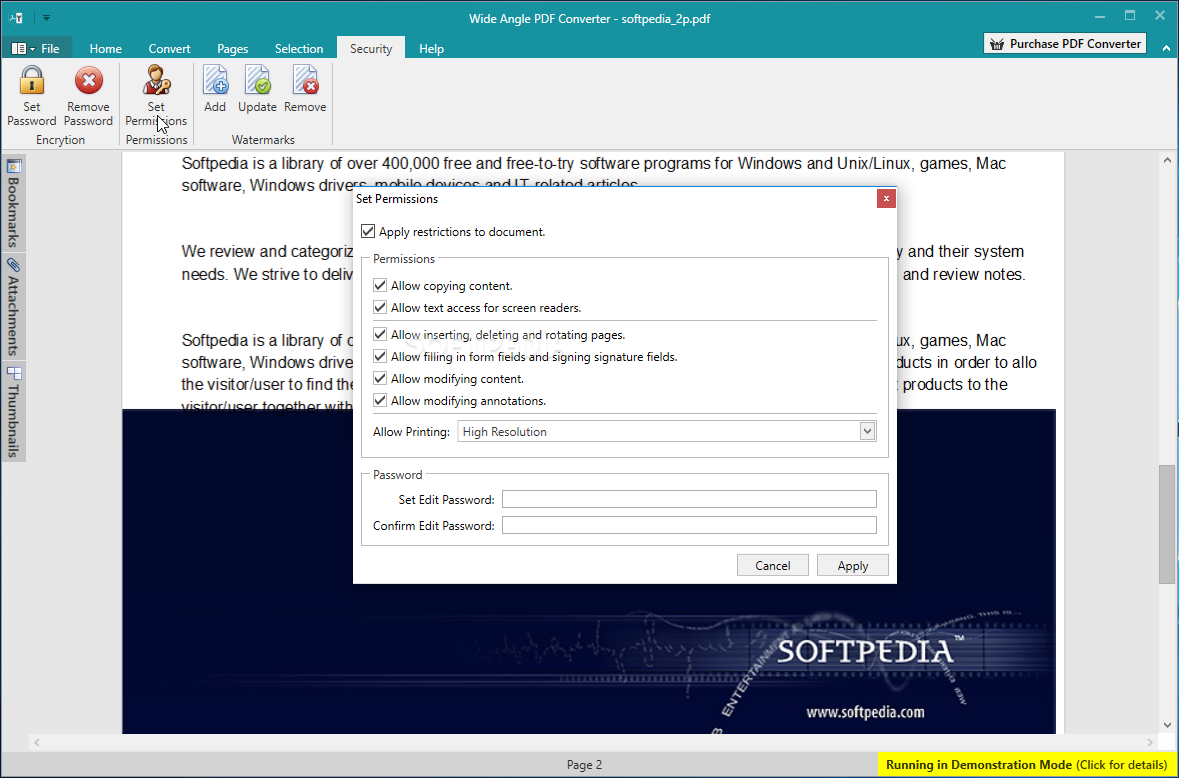Image resolution: width=1179 pixels, height=778 pixels.
Task: Toggle Apply restrictions to document checkbox
Action: pyautogui.click(x=368, y=232)
